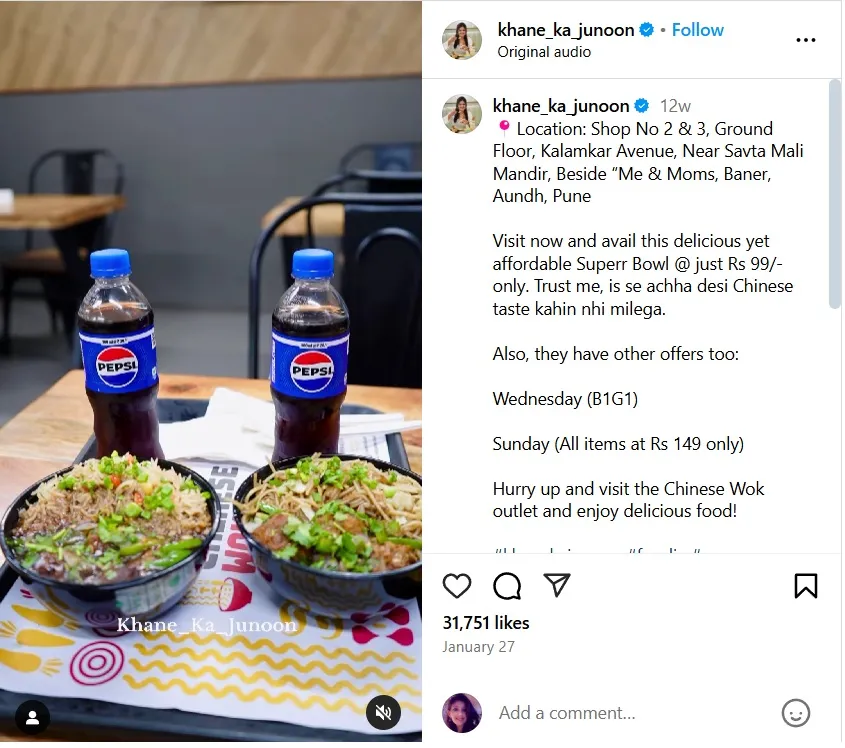This screenshot has width=845, height=748.
Task: Open the January 27 post date link
Action: (480, 648)
